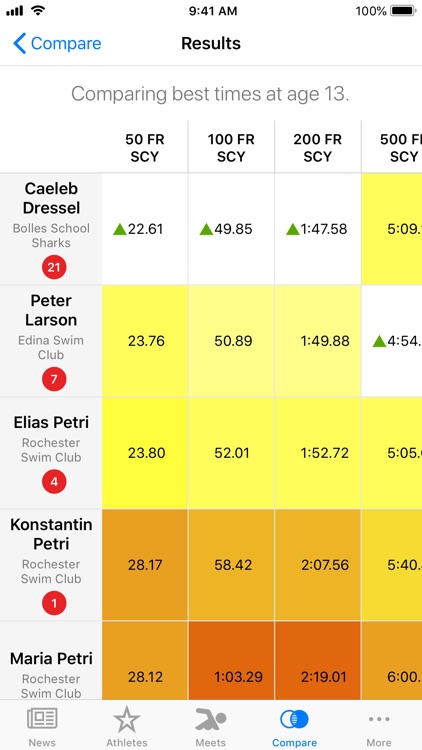Image resolution: width=422 pixels, height=750 pixels.
Task: Tap the yellow 23.80 time cell
Action: pyautogui.click(x=145, y=452)
